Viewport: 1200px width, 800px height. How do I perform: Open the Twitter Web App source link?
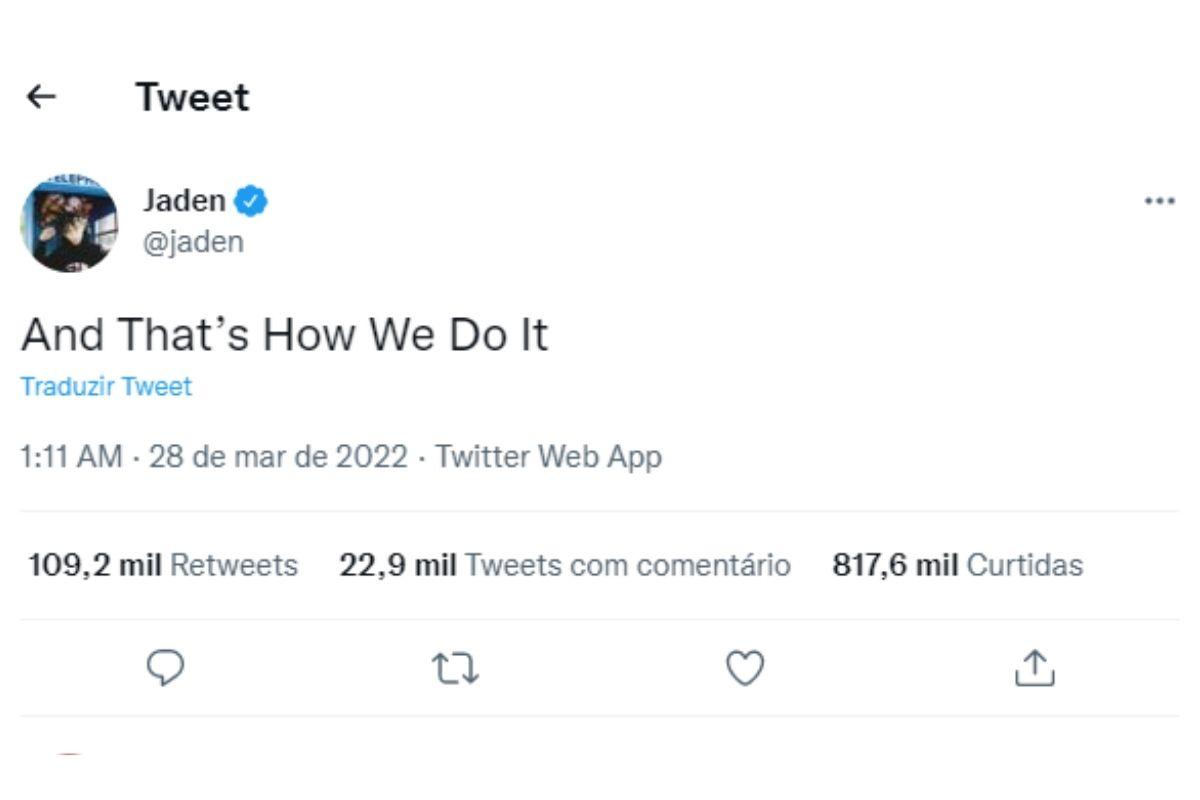548,458
